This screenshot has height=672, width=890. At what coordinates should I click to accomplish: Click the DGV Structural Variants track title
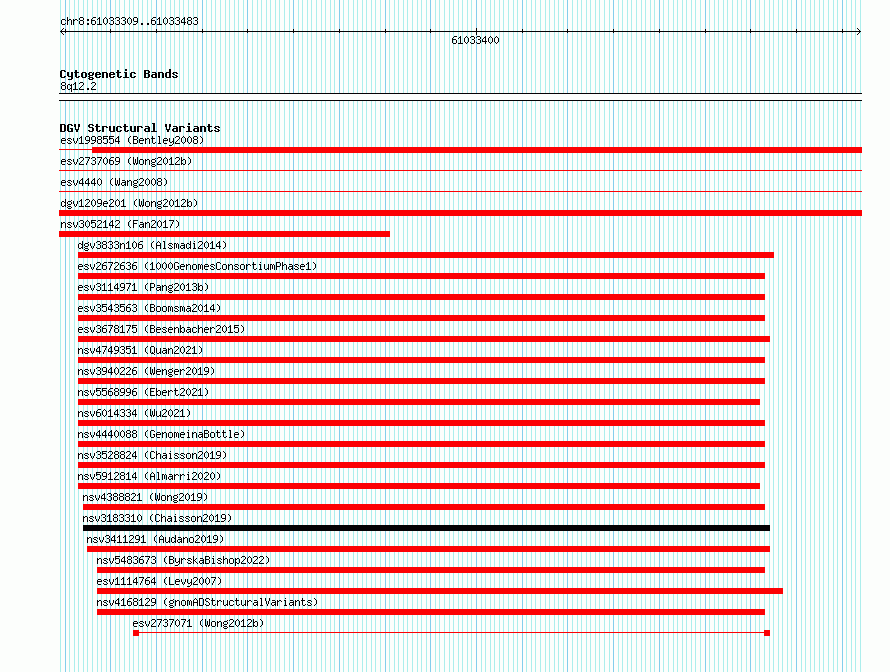coord(140,128)
